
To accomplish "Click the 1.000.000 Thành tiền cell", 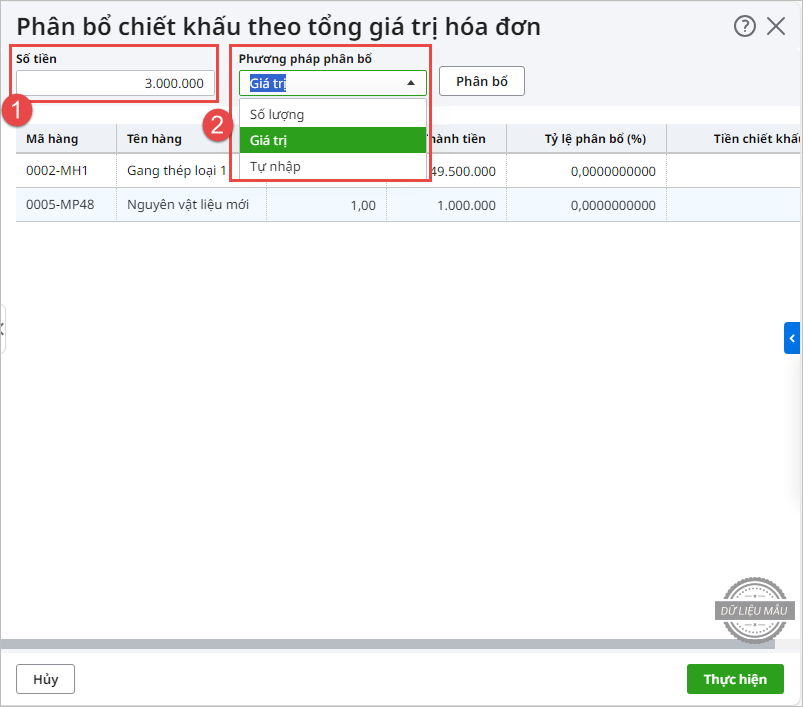I will click(x=465, y=205).
